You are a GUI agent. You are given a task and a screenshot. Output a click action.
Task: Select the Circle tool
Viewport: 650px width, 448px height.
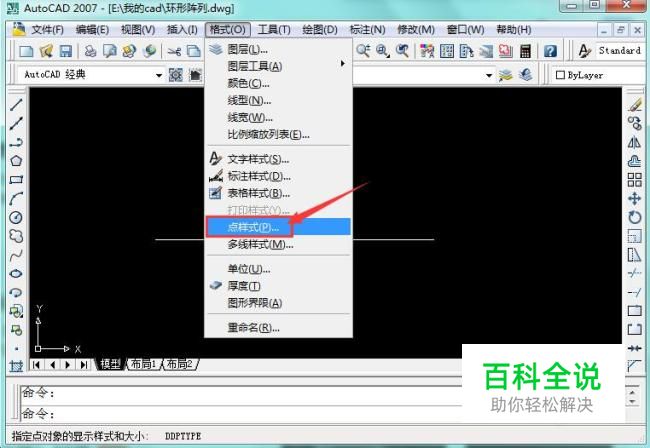click(x=16, y=217)
